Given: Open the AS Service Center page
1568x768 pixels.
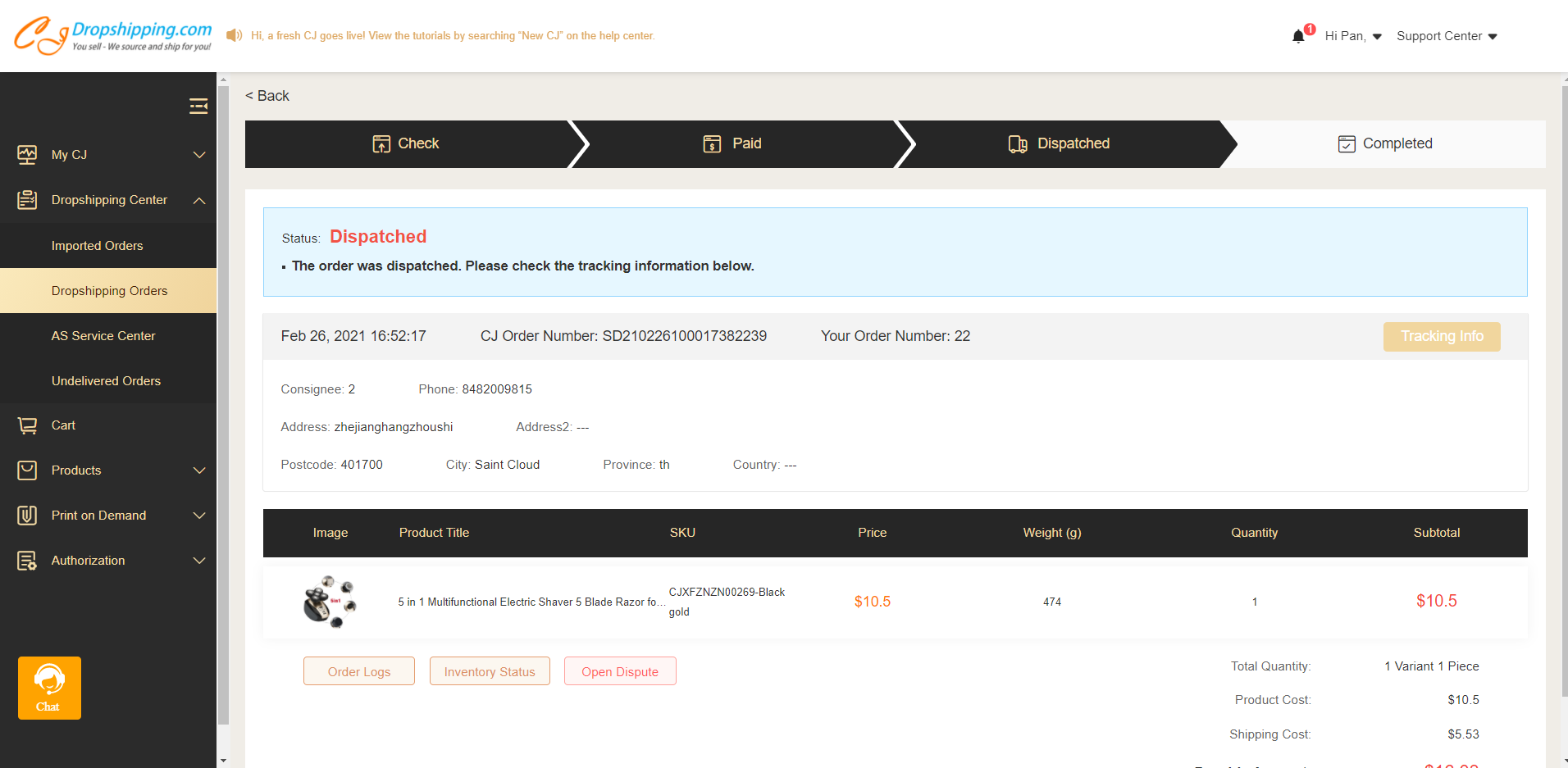Looking at the screenshot, I should [x=103, y=335].
